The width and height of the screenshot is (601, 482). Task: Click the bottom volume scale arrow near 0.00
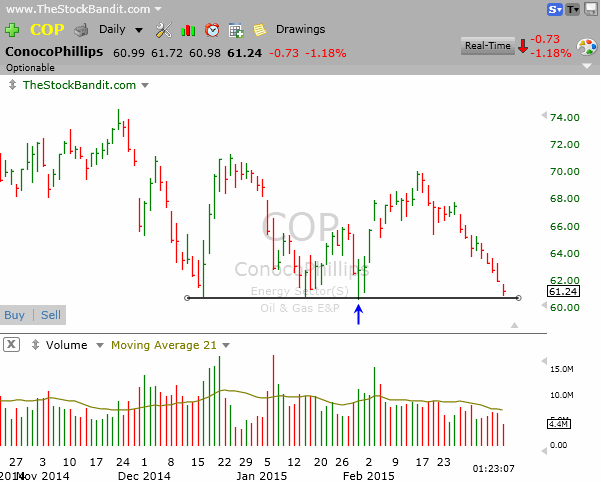544,451
